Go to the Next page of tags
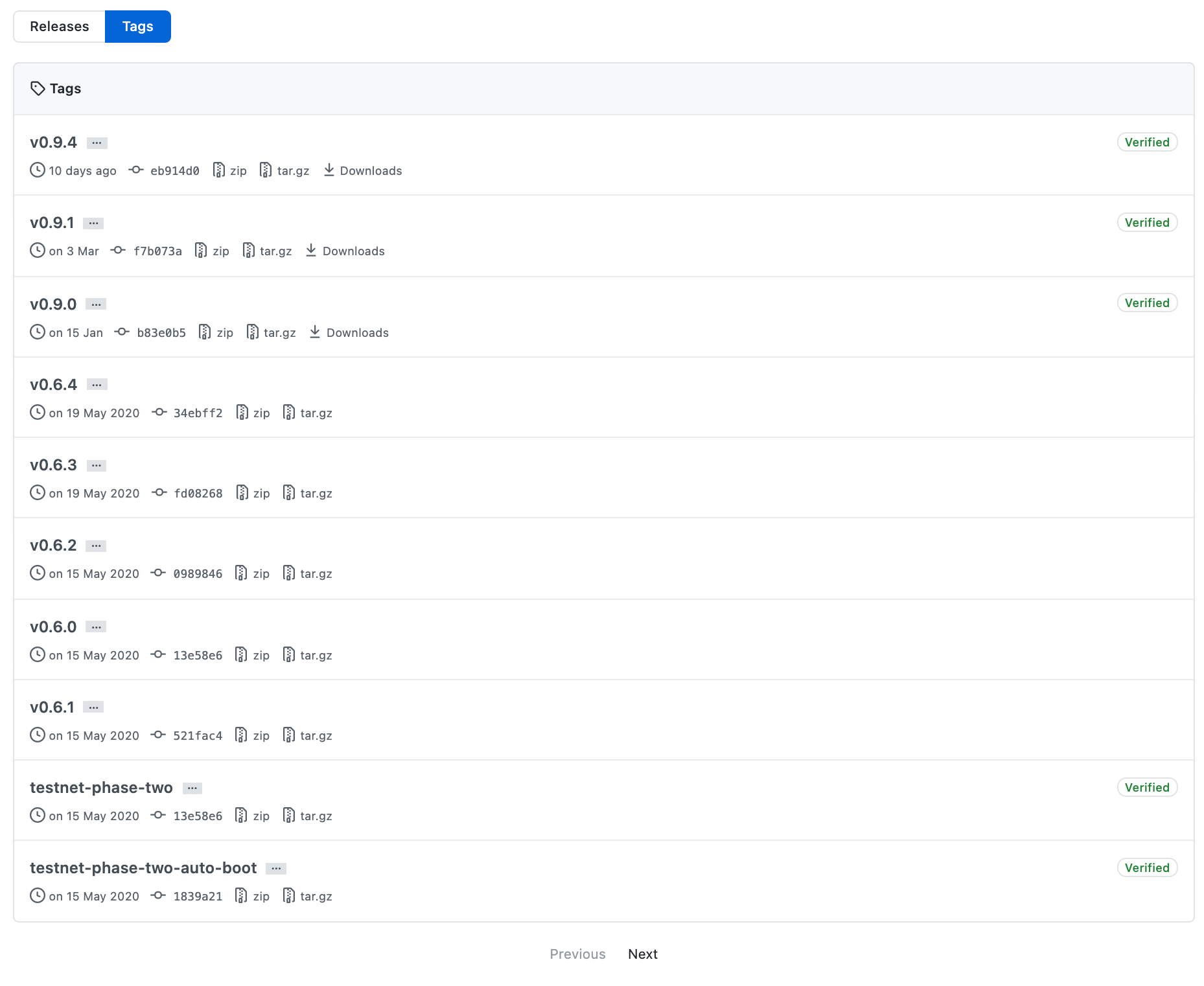 click(x=643, y=954)
